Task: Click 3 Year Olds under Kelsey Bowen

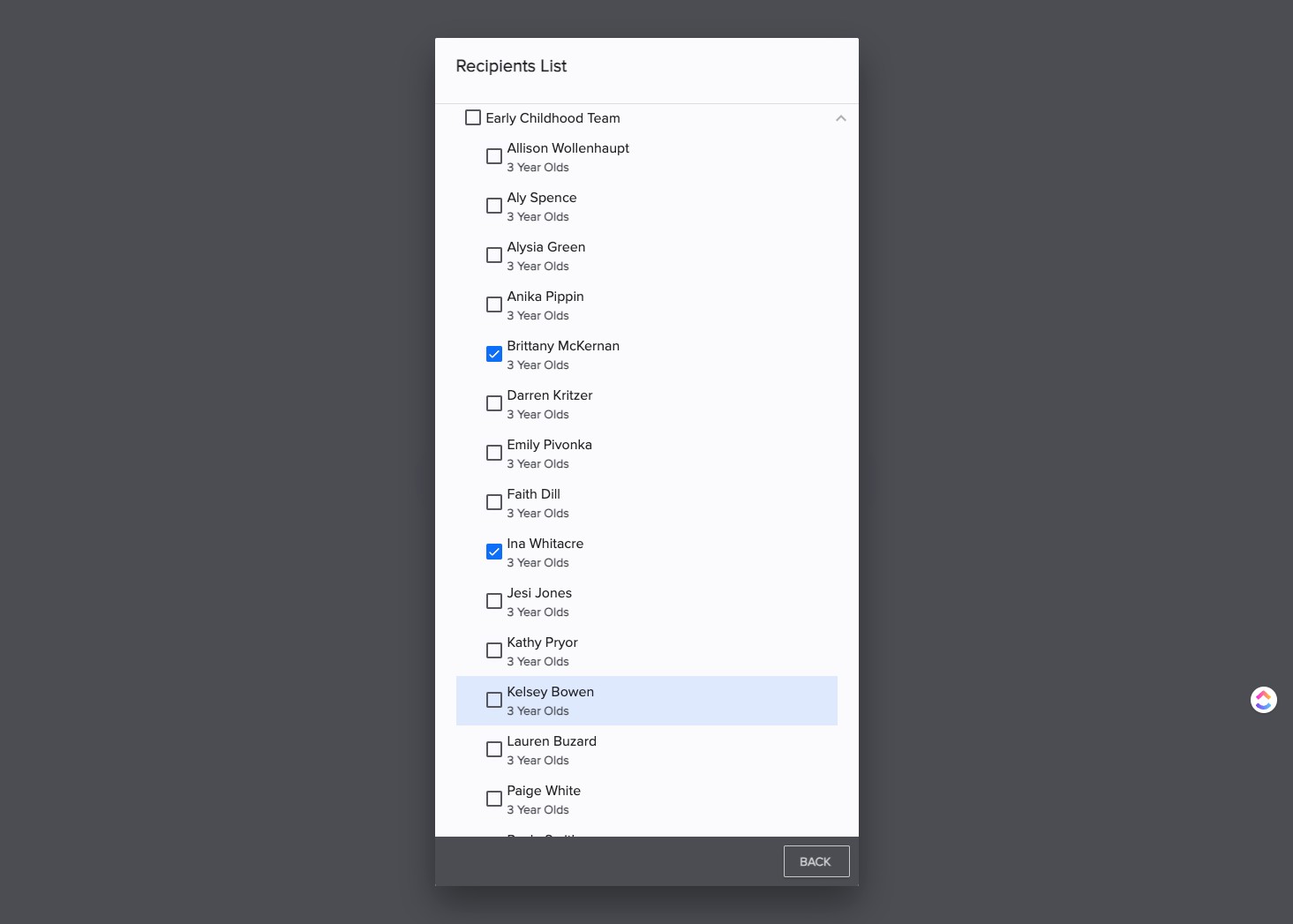Action: tap(537, 711)
